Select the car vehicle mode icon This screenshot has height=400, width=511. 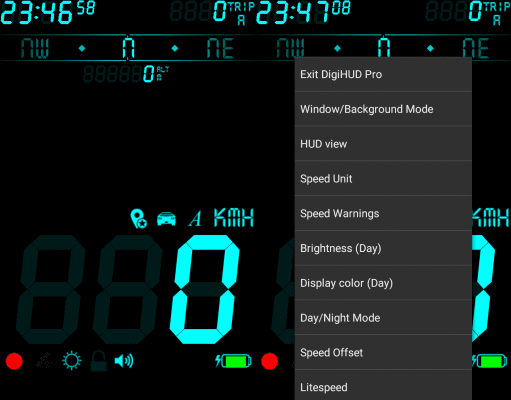click(166, 219)
